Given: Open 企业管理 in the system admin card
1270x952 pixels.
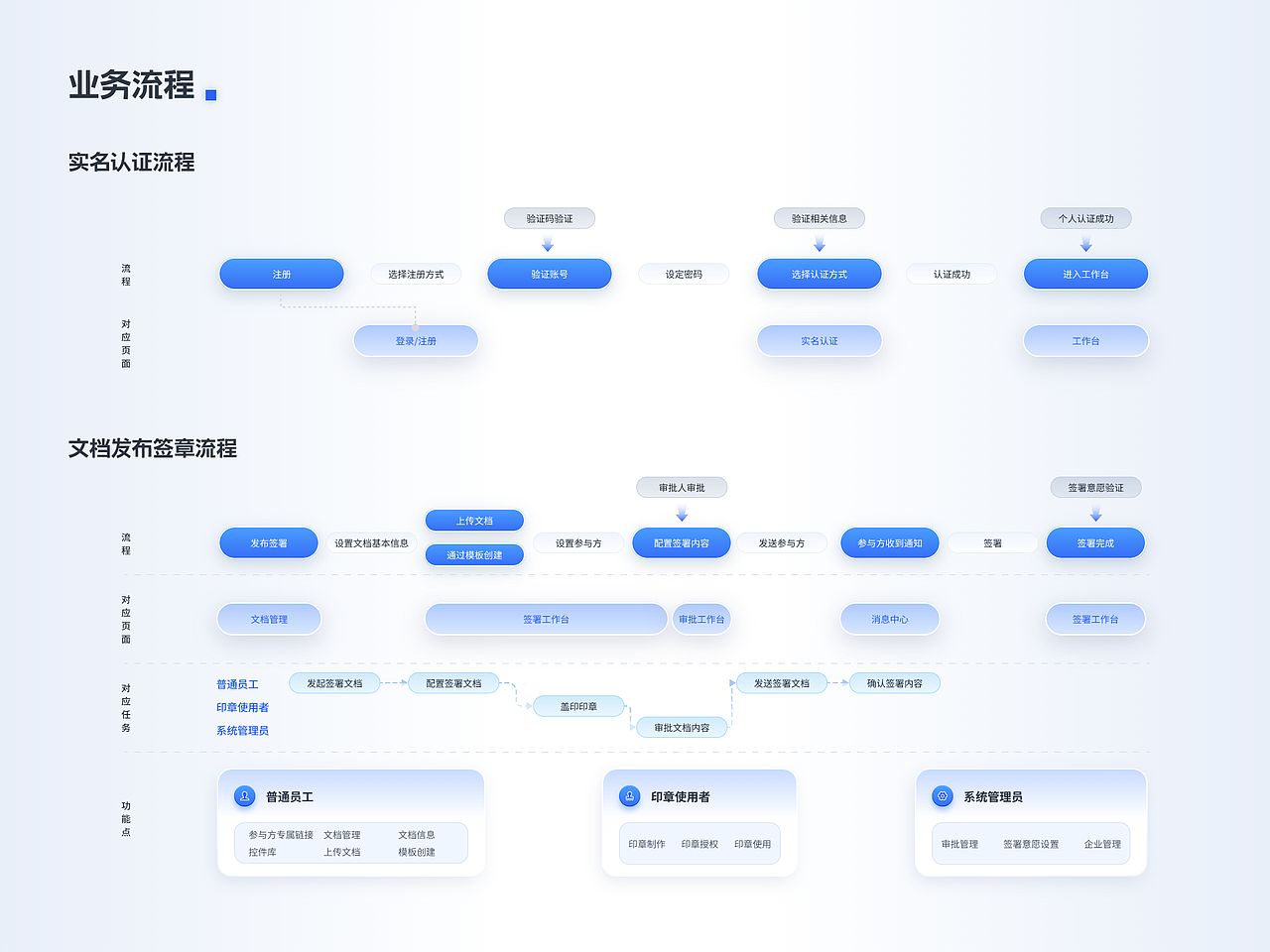Looking at the screenshot, I should (x=1101, y=843).
